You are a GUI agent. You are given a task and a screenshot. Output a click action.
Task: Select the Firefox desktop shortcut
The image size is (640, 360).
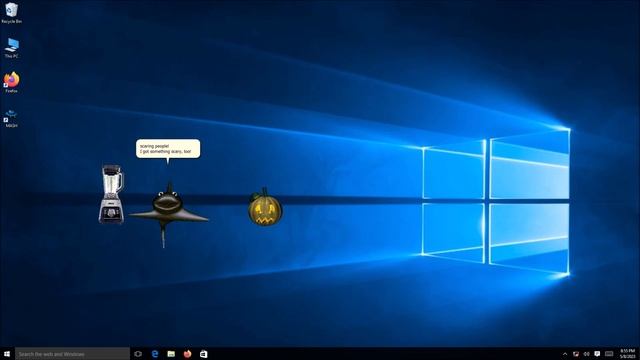tap(11, 82)
